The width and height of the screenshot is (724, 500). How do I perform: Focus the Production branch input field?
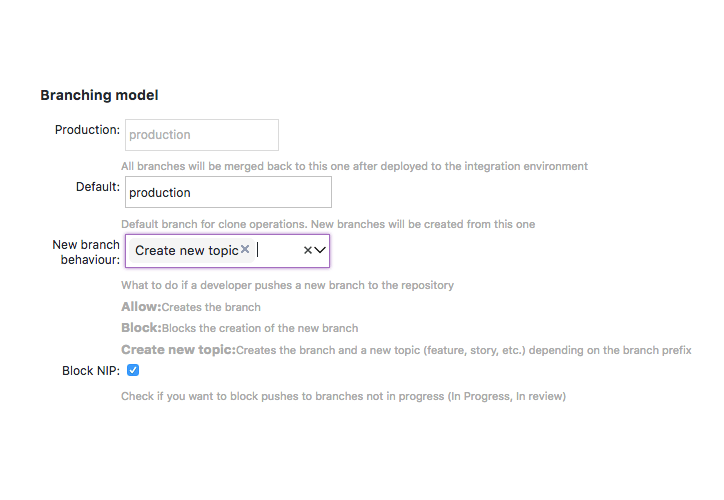202,135
